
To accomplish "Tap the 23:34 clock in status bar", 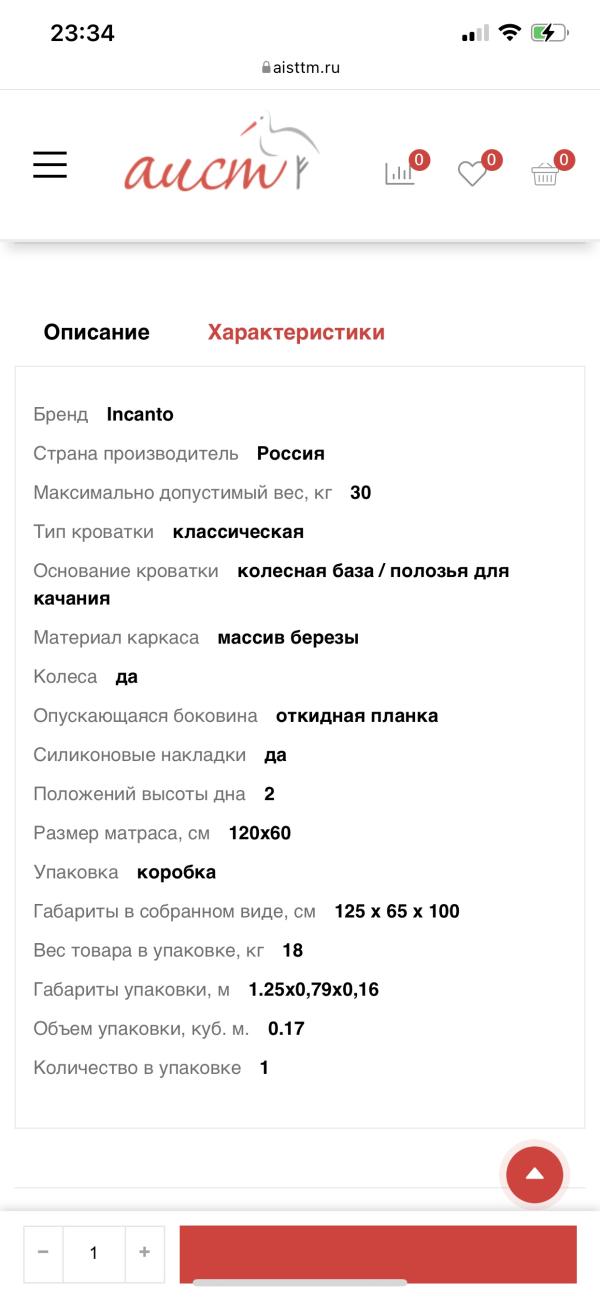I will click(x=82, y=33).
